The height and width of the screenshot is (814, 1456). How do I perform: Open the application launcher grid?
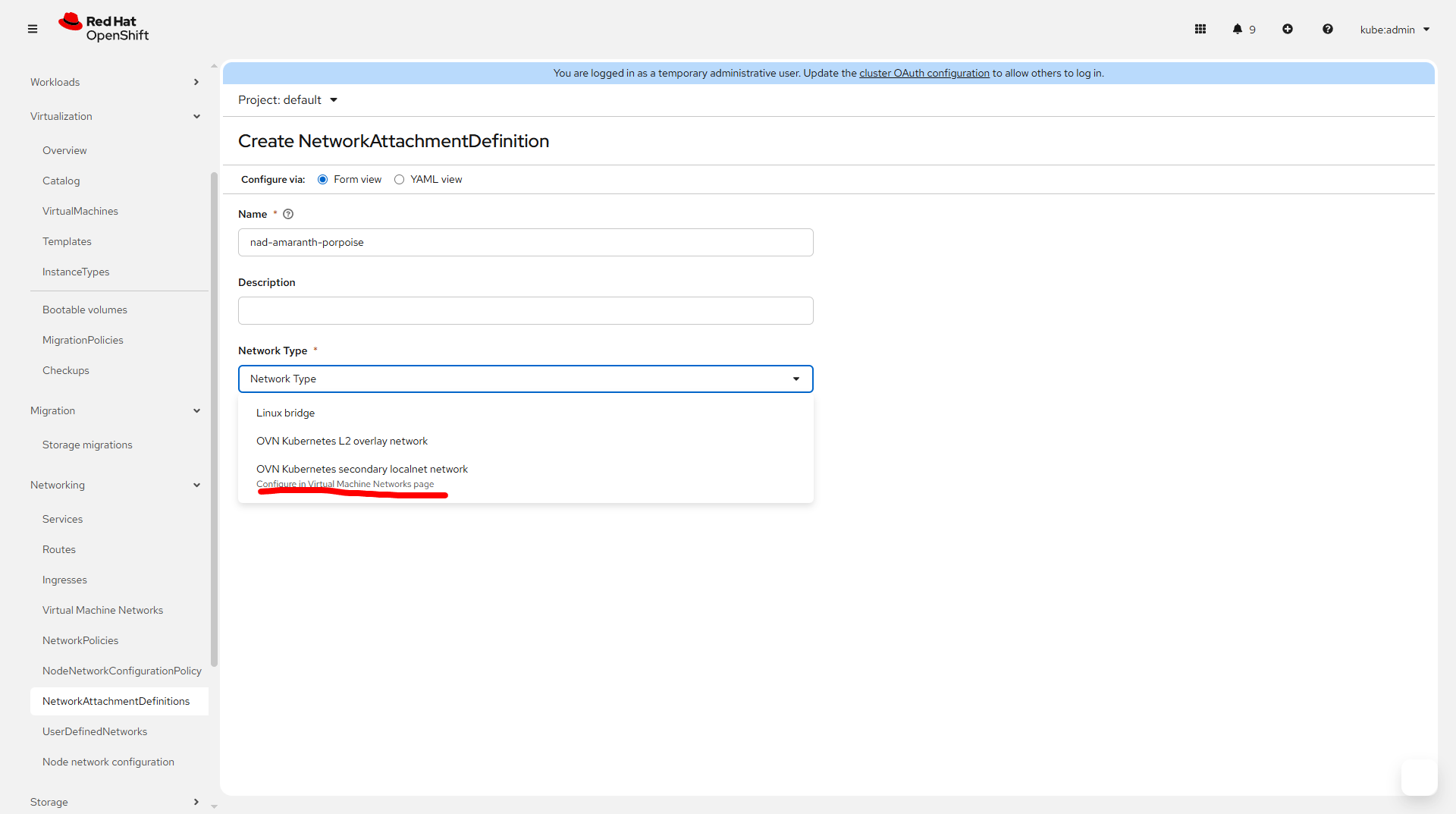tap(1200, 29)
